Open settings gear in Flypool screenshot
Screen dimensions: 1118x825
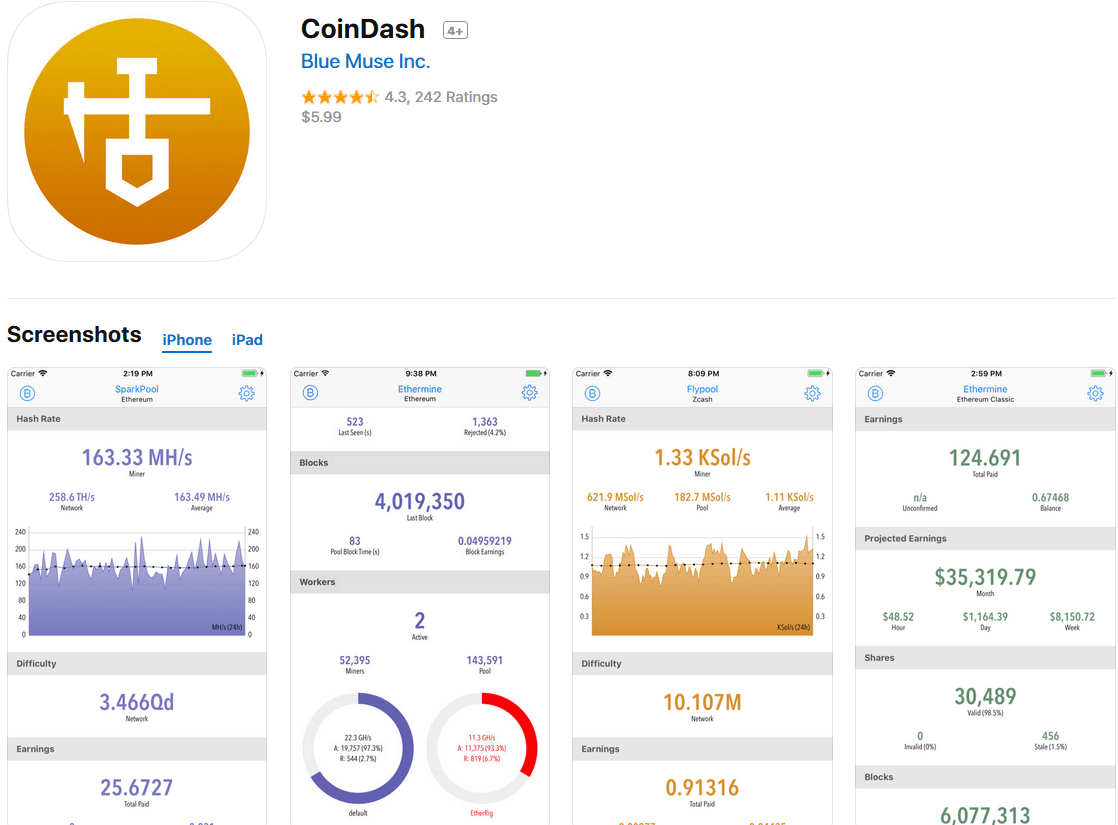point(812,393)
